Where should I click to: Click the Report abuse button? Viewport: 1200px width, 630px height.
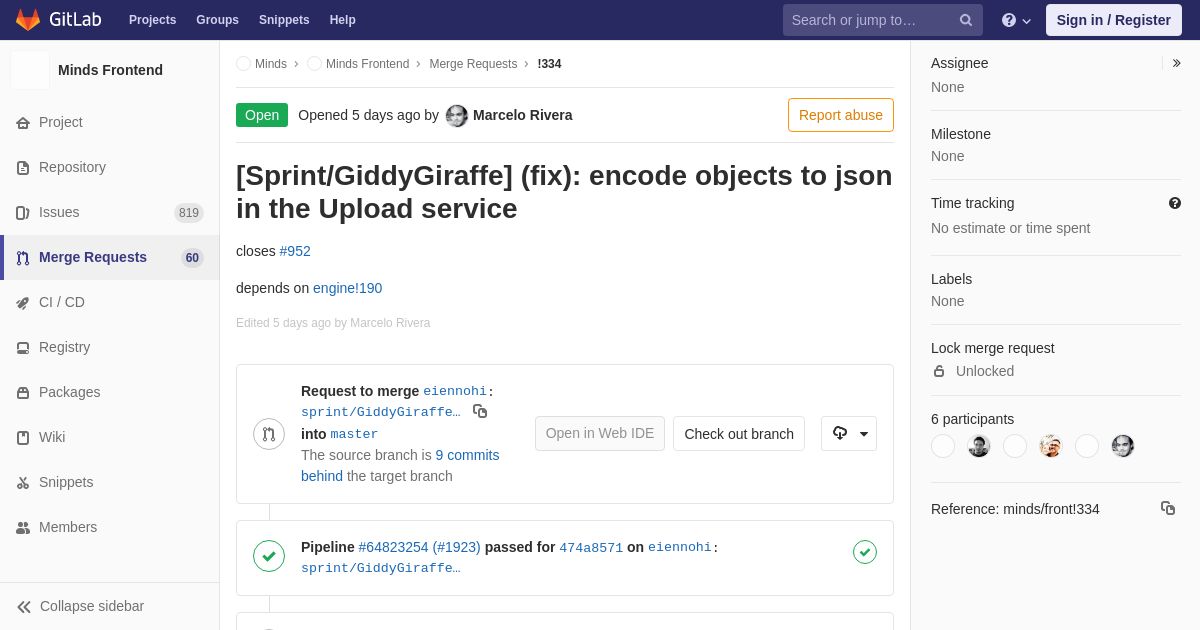[841, 115]
